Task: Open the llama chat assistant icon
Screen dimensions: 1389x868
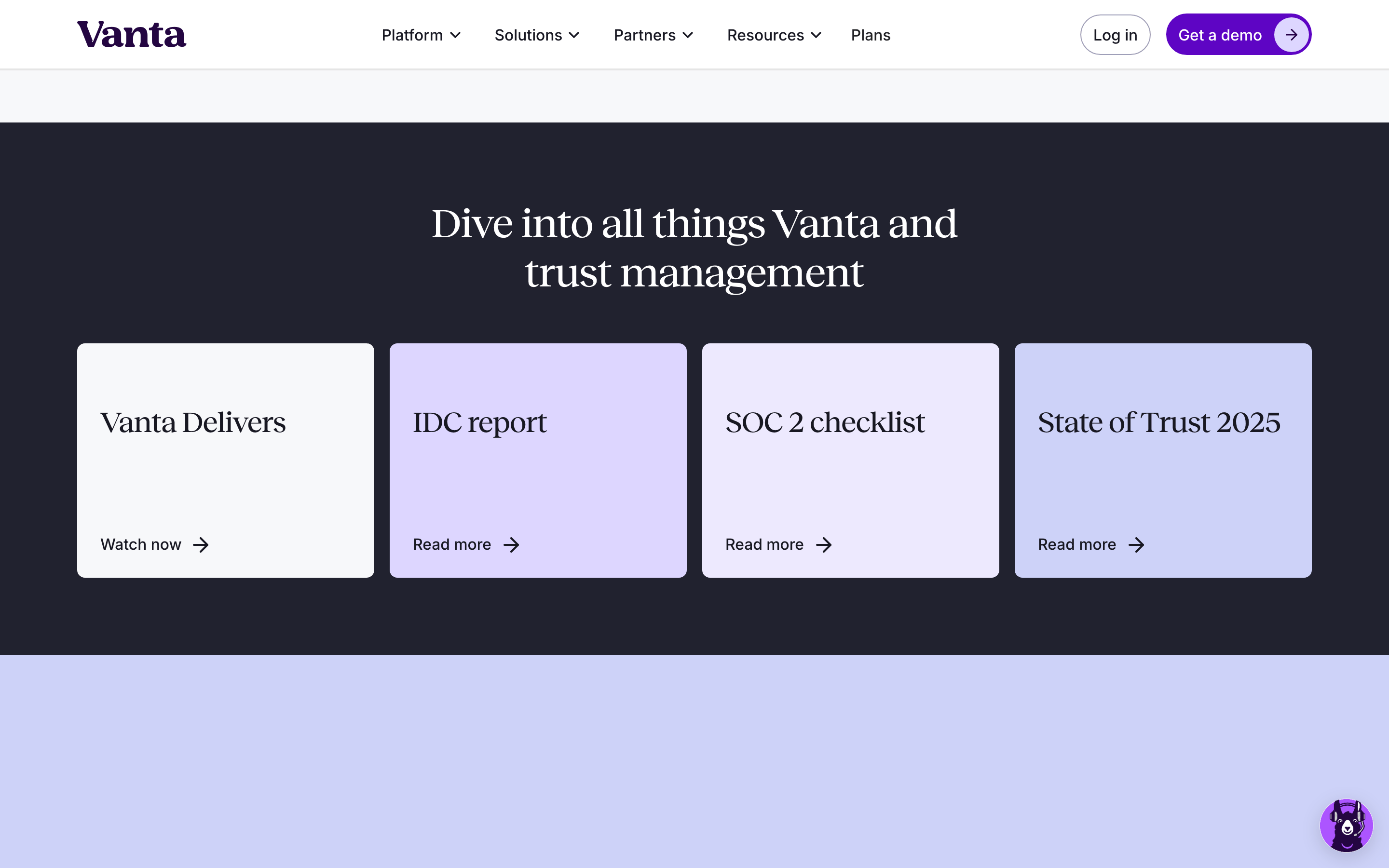Action: 1346,825
